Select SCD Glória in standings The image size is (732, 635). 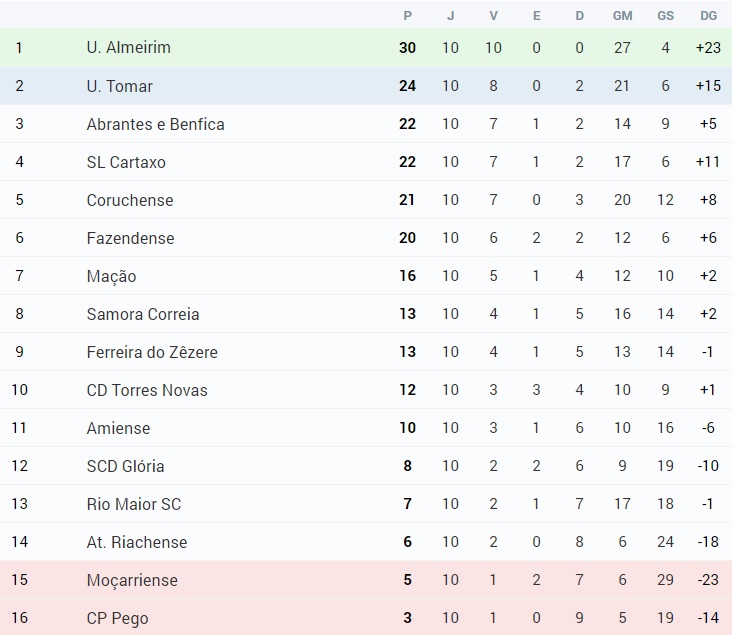click(x=125, y=466)
